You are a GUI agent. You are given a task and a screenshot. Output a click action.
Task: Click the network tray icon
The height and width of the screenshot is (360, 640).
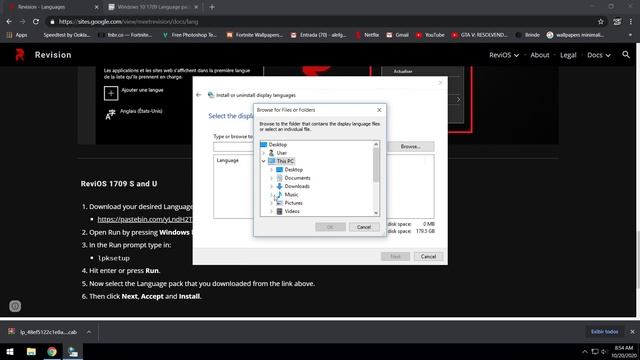tap(595, 352)
